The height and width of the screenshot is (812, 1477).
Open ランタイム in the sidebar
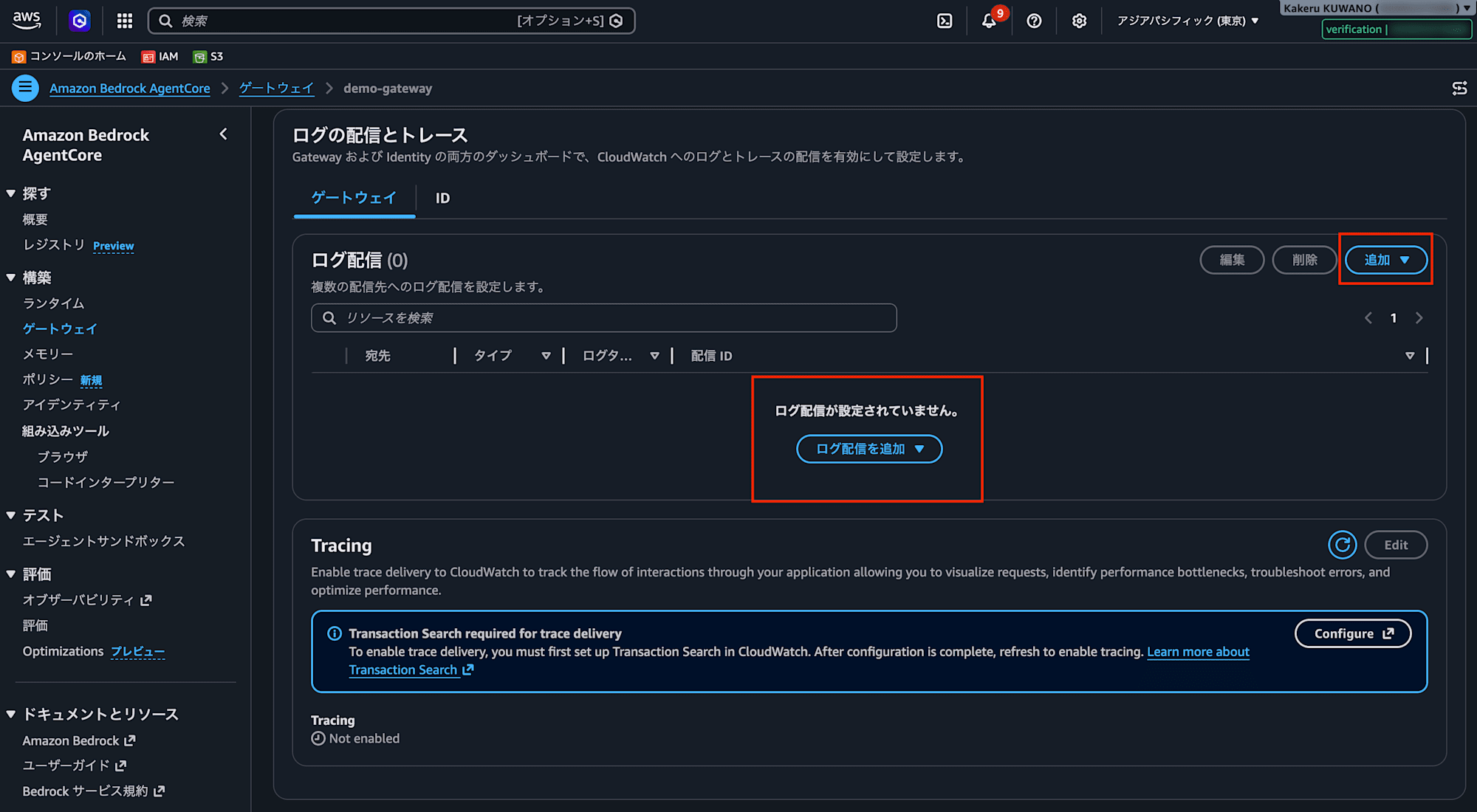coord(54,303)
